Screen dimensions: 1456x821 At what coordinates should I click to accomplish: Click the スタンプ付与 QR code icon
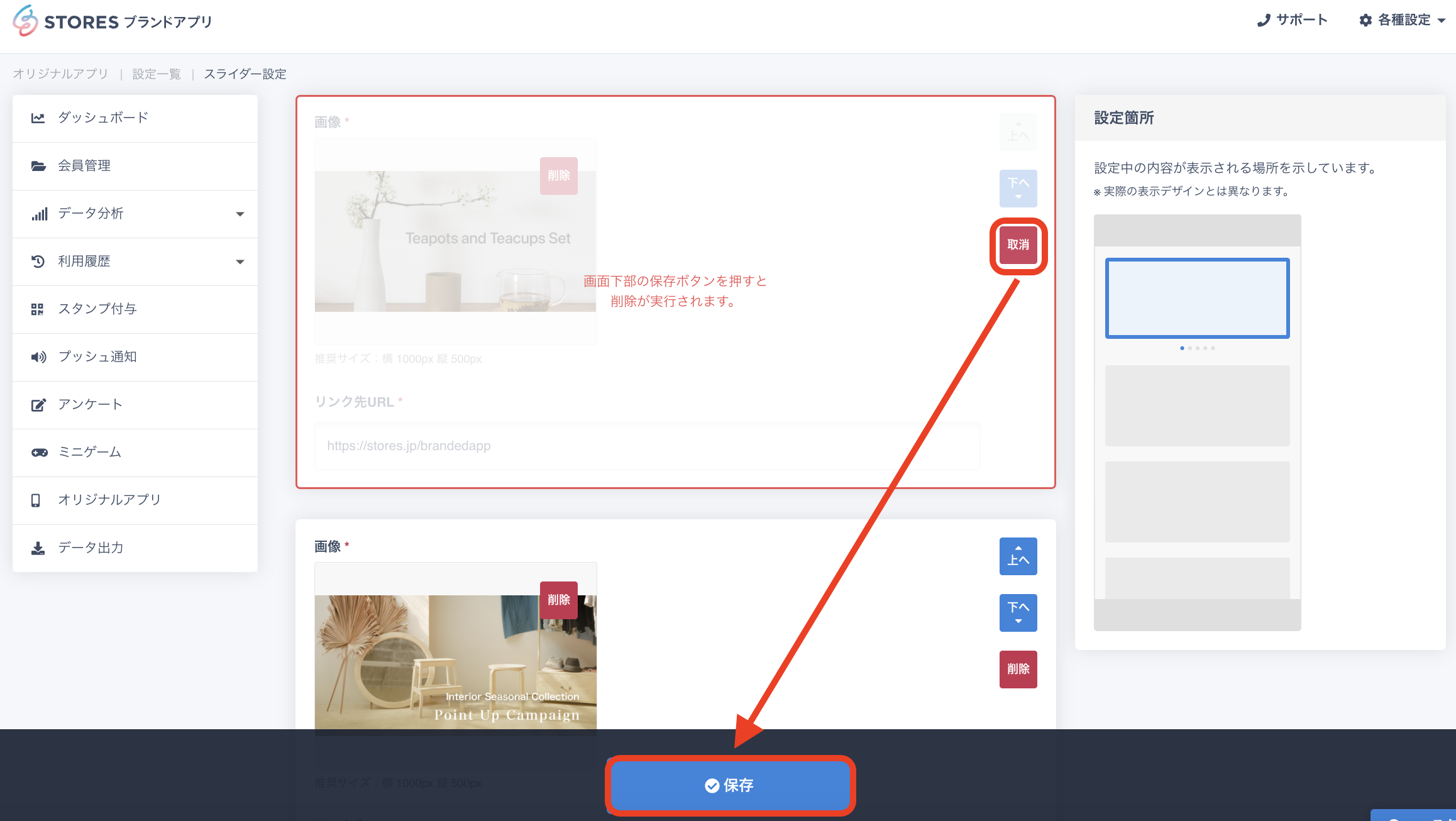point(38,309)
